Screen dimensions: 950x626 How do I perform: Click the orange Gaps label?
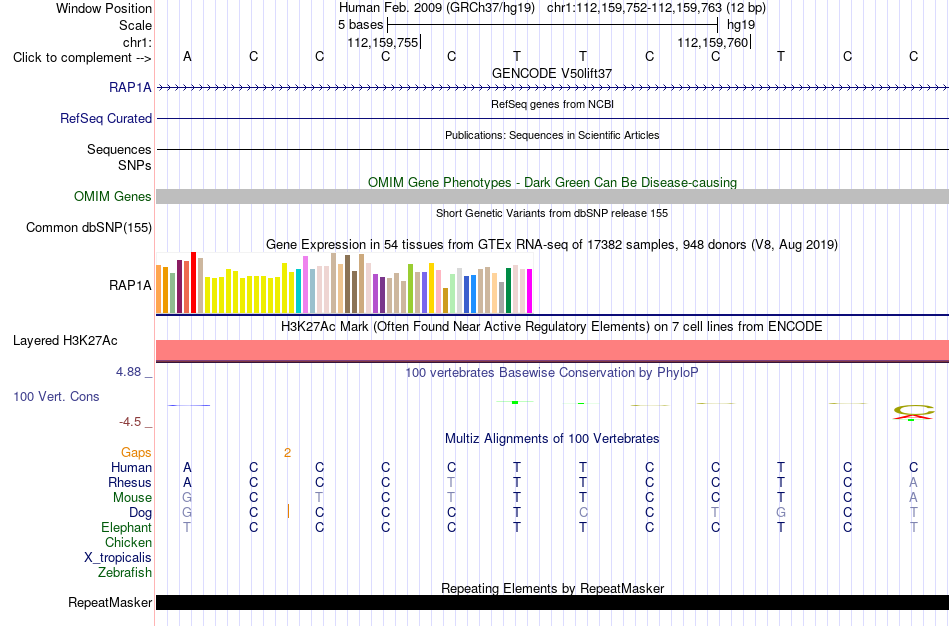(x=136, y=453)
